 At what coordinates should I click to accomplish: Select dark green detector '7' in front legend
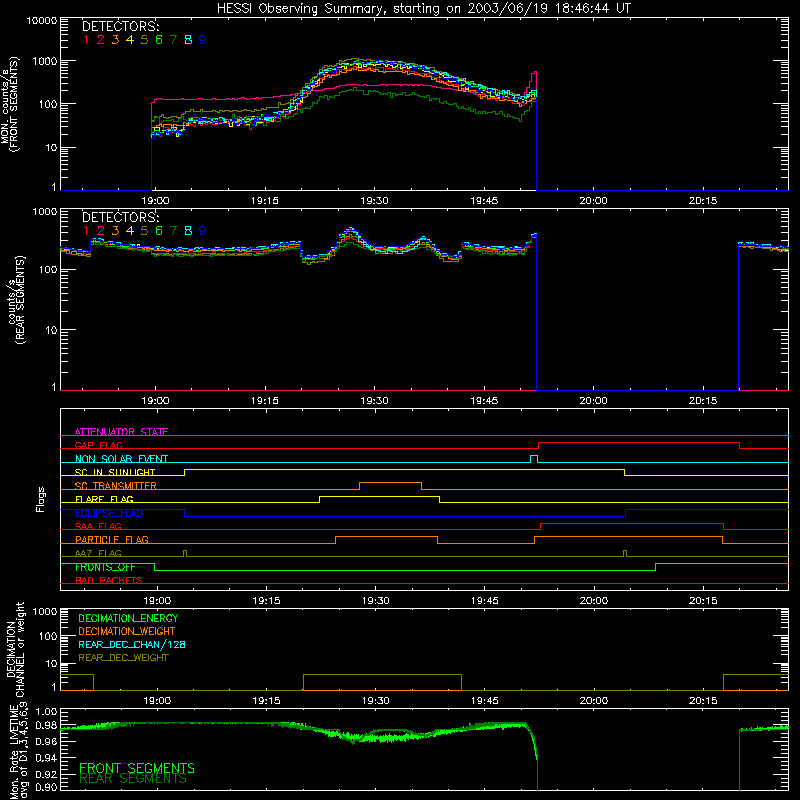[x=173, y=40]
